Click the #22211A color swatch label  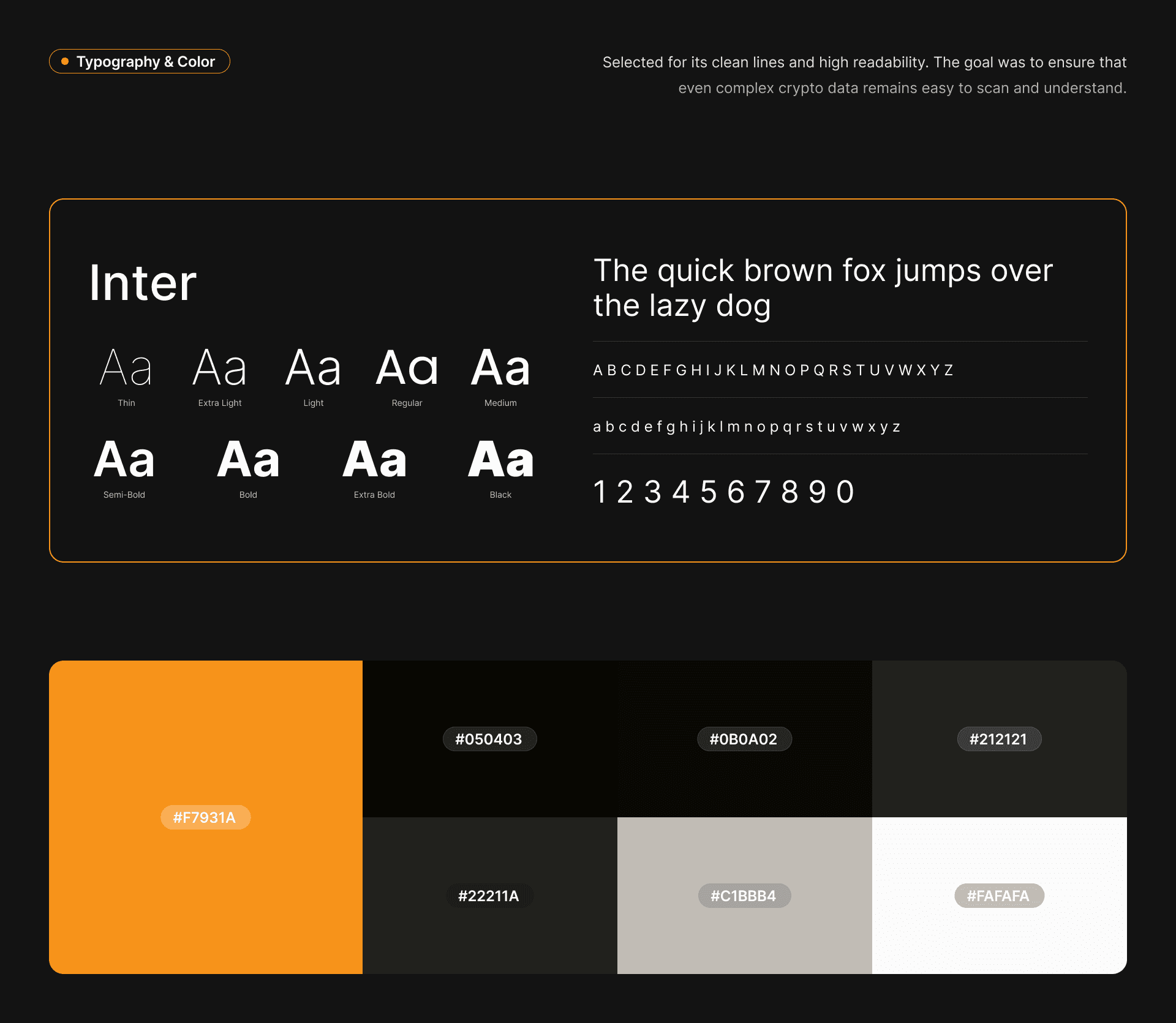(489, 896)
